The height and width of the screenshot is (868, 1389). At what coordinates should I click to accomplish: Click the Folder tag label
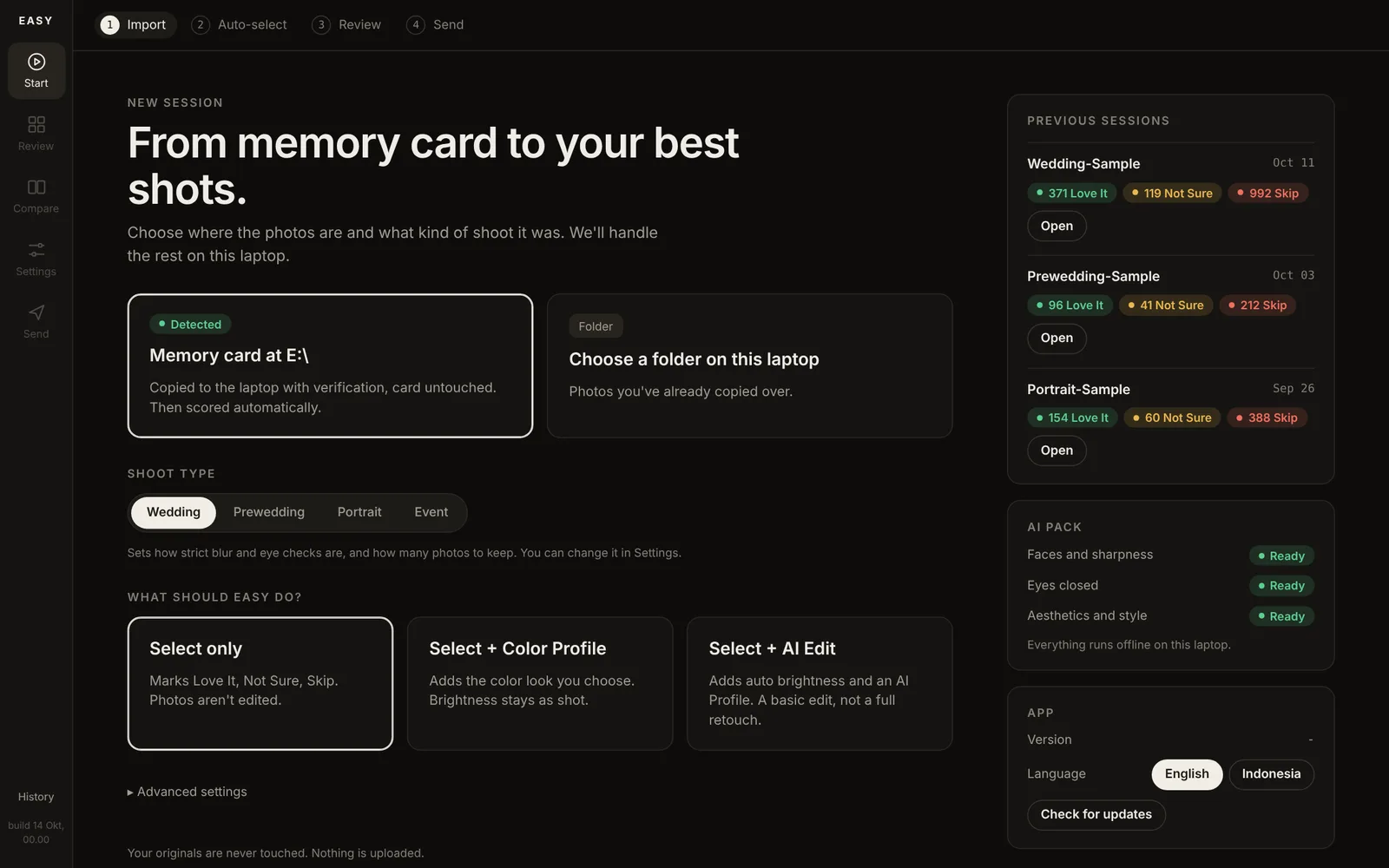[596, 326]
